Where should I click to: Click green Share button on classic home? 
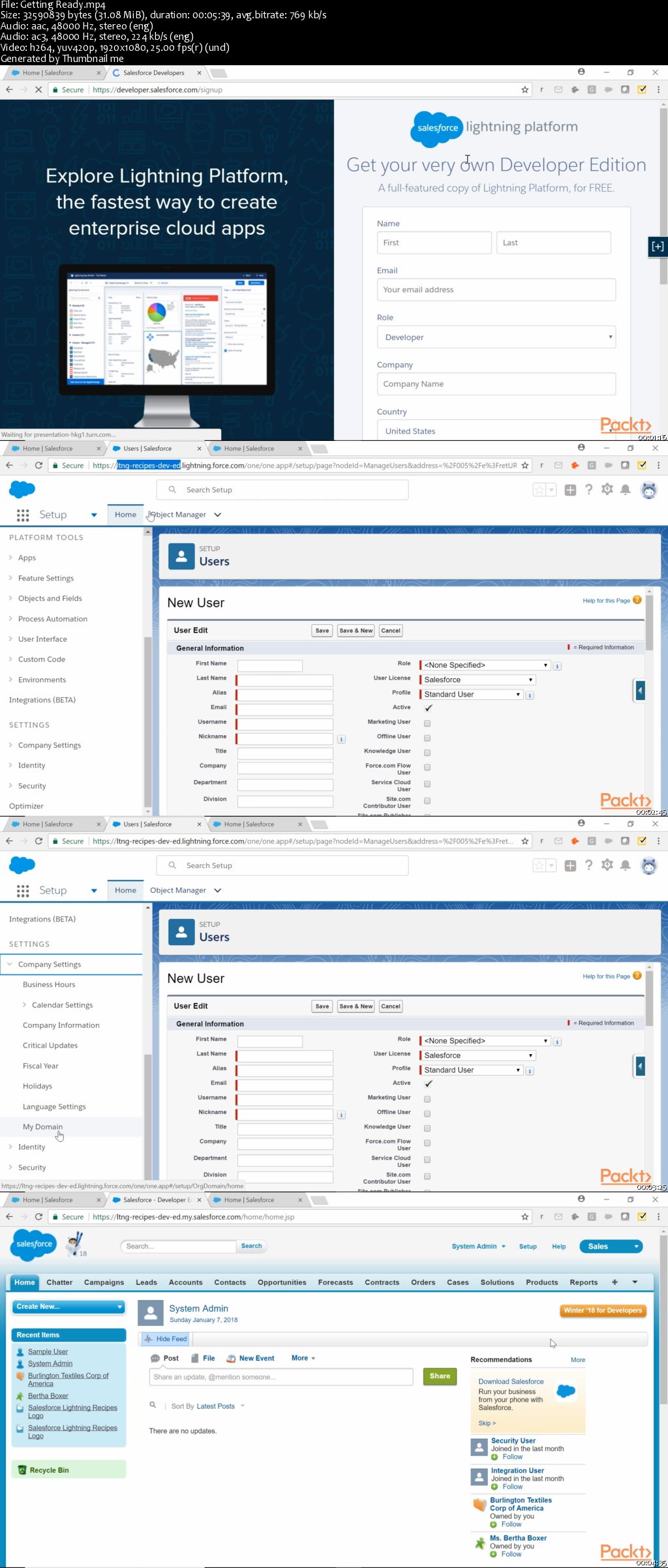440,1376
